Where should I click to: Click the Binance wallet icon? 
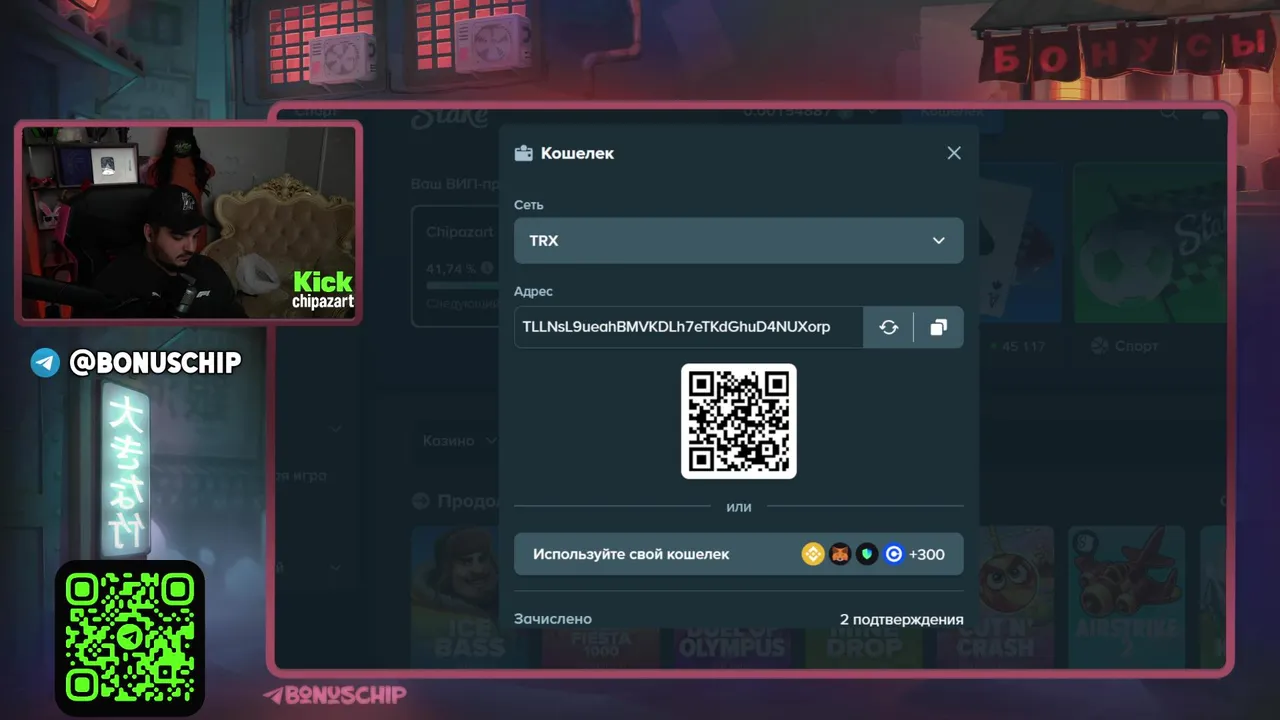(813, 554)
